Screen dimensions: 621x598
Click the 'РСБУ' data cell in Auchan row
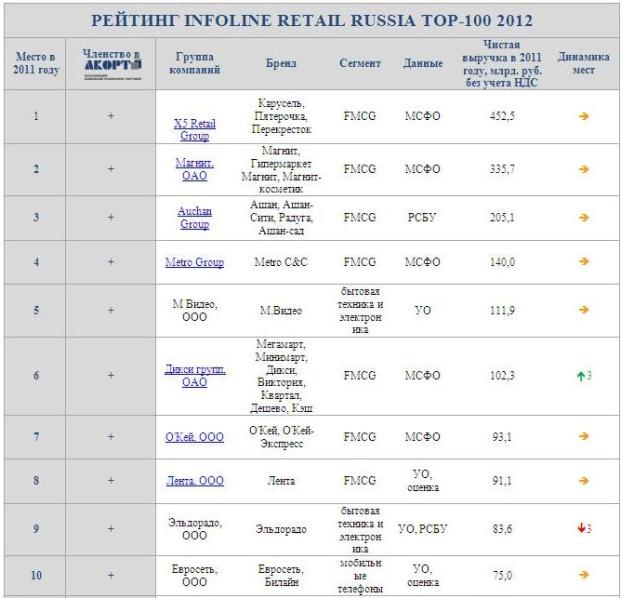point(422,217)
